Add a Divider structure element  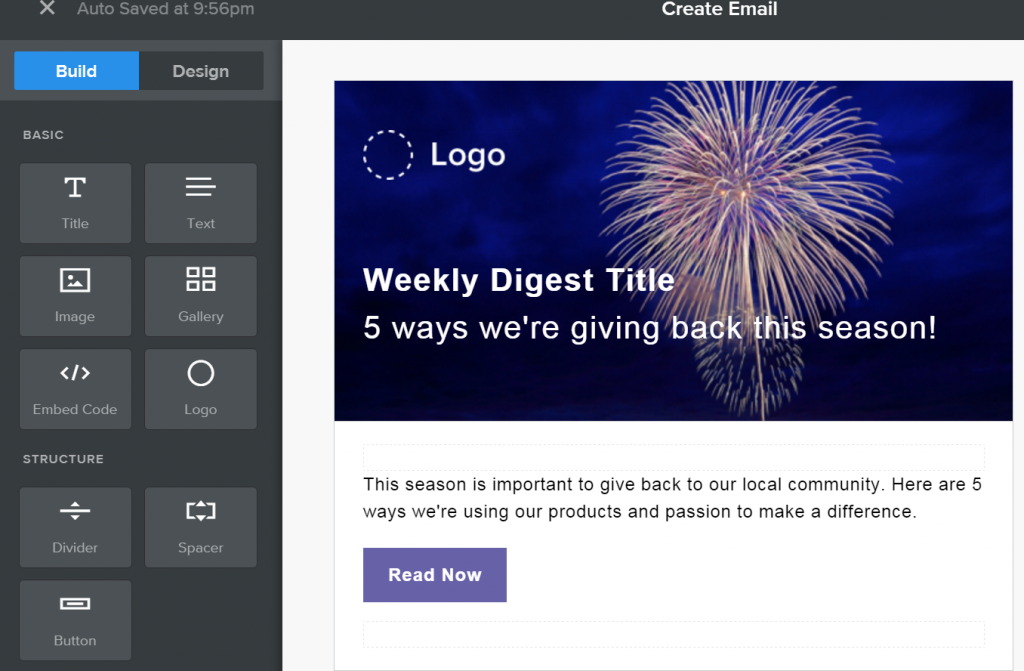point(75,526)
